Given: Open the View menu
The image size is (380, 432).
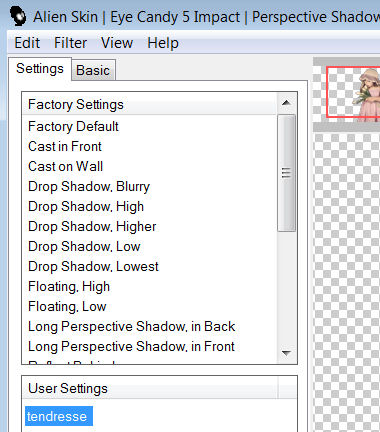Looking at the screenshot, I should (117, 43).
